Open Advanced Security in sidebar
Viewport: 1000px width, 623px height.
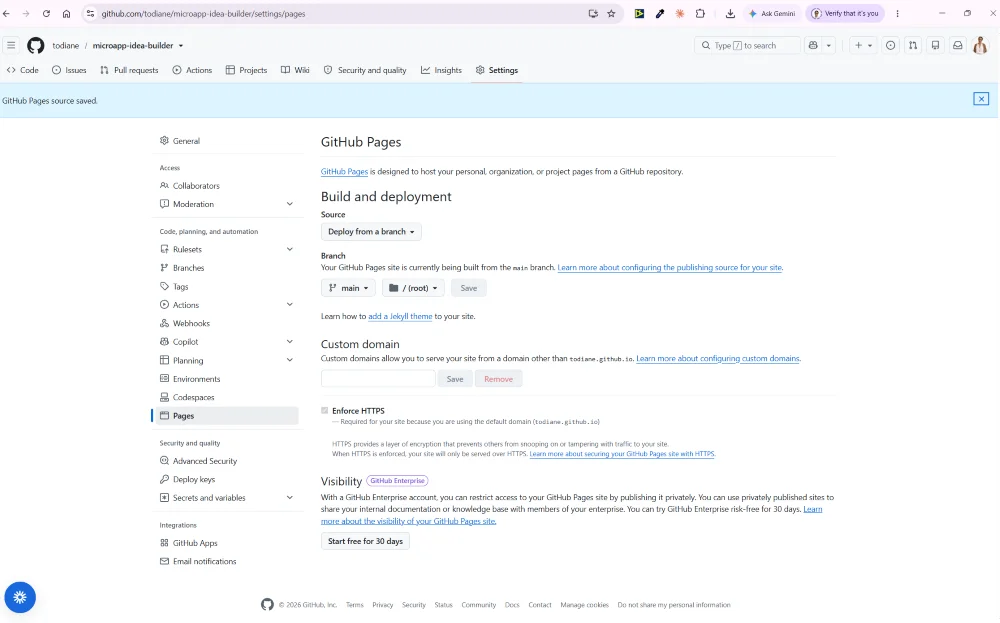pos(228,460)
